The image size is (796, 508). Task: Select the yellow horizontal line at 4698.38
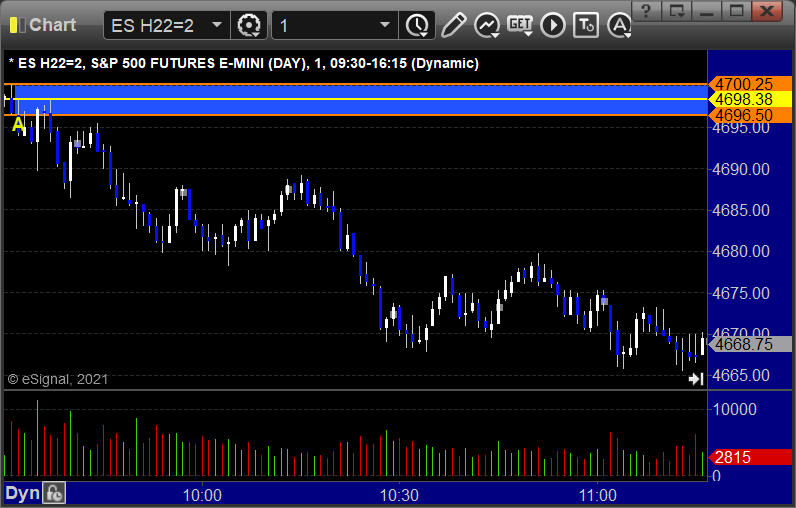[355, 99]
